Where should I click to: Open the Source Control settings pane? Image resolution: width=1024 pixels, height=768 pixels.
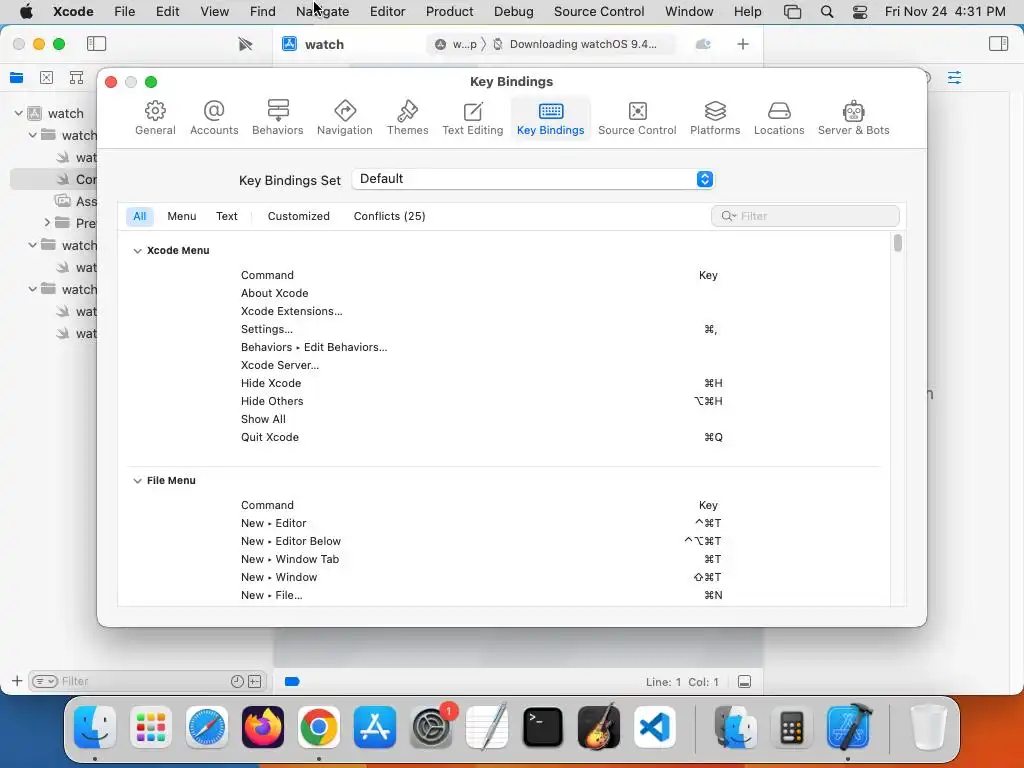(637, 118)
